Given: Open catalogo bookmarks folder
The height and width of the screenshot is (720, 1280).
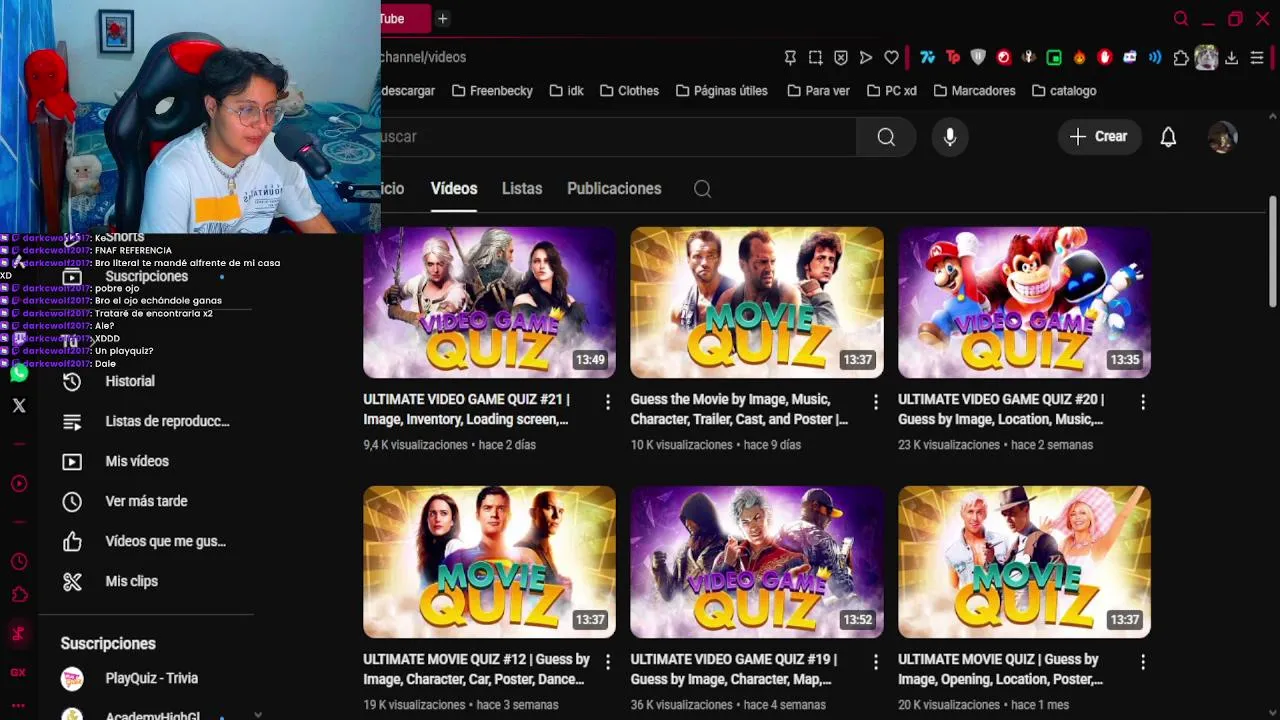Looking at the screenshot, I should coord(1064,91).
